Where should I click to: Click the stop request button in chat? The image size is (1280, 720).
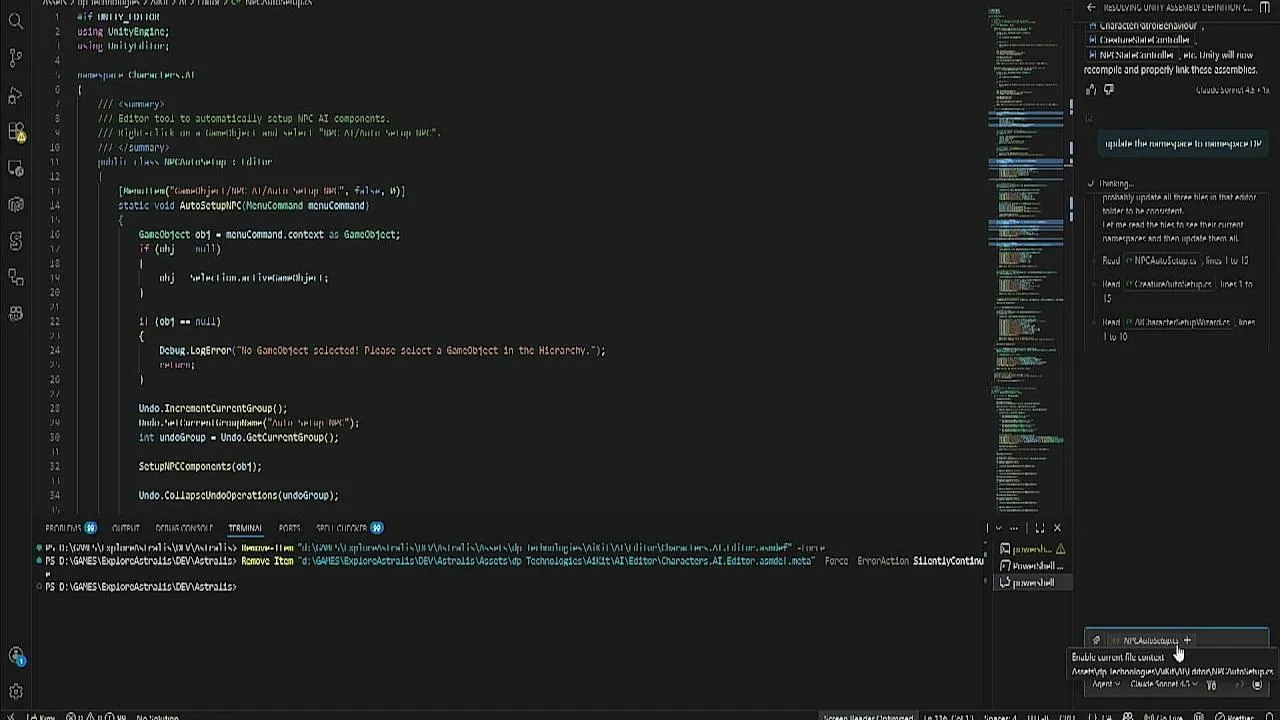click(x=1257, y=684)
